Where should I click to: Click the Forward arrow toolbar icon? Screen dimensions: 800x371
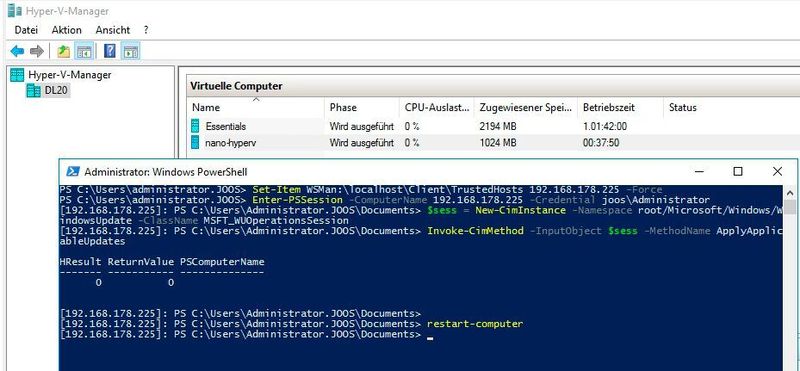point(37,51)
